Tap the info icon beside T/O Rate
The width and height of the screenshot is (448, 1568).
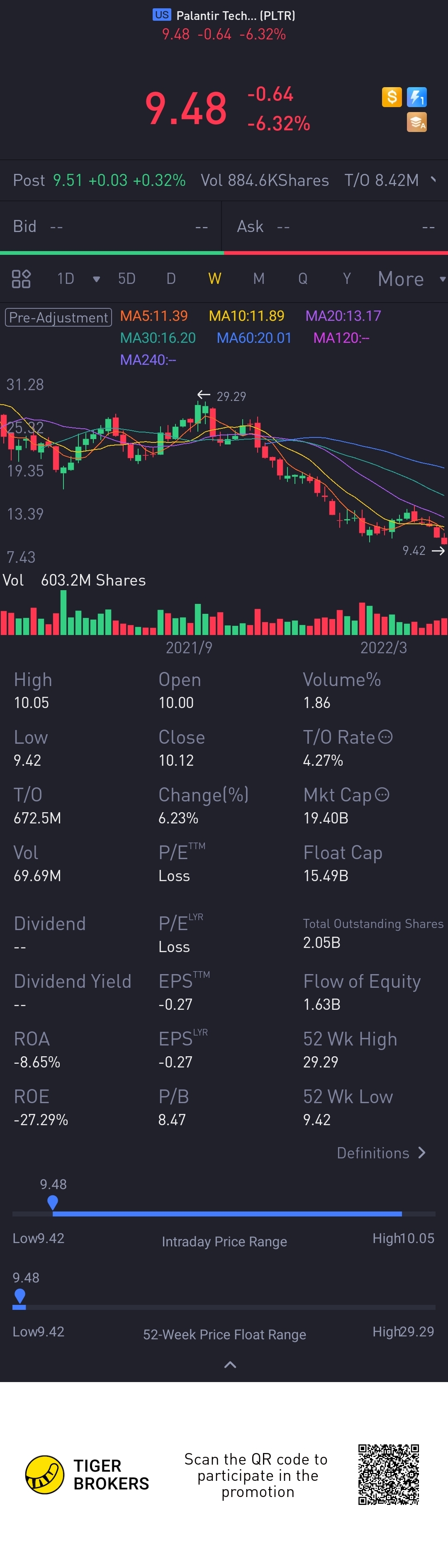click(385, 737)
